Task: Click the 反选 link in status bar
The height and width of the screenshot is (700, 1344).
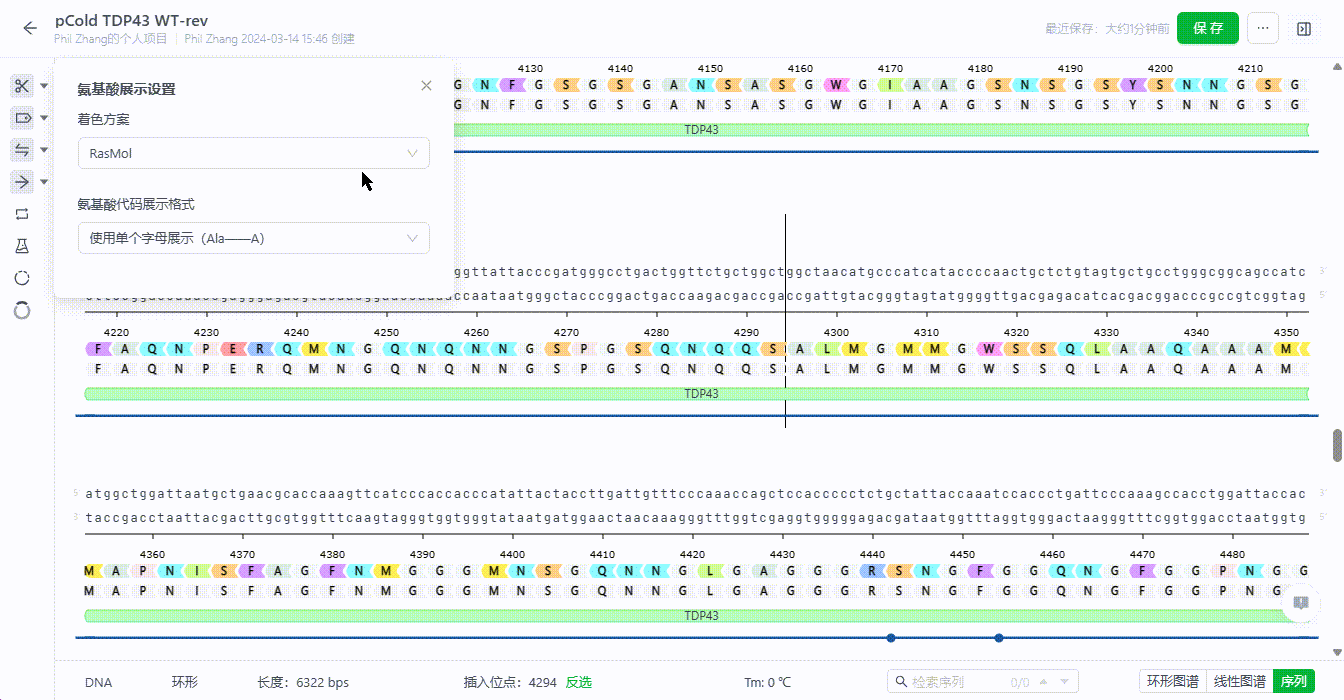Action: [579, 683]
